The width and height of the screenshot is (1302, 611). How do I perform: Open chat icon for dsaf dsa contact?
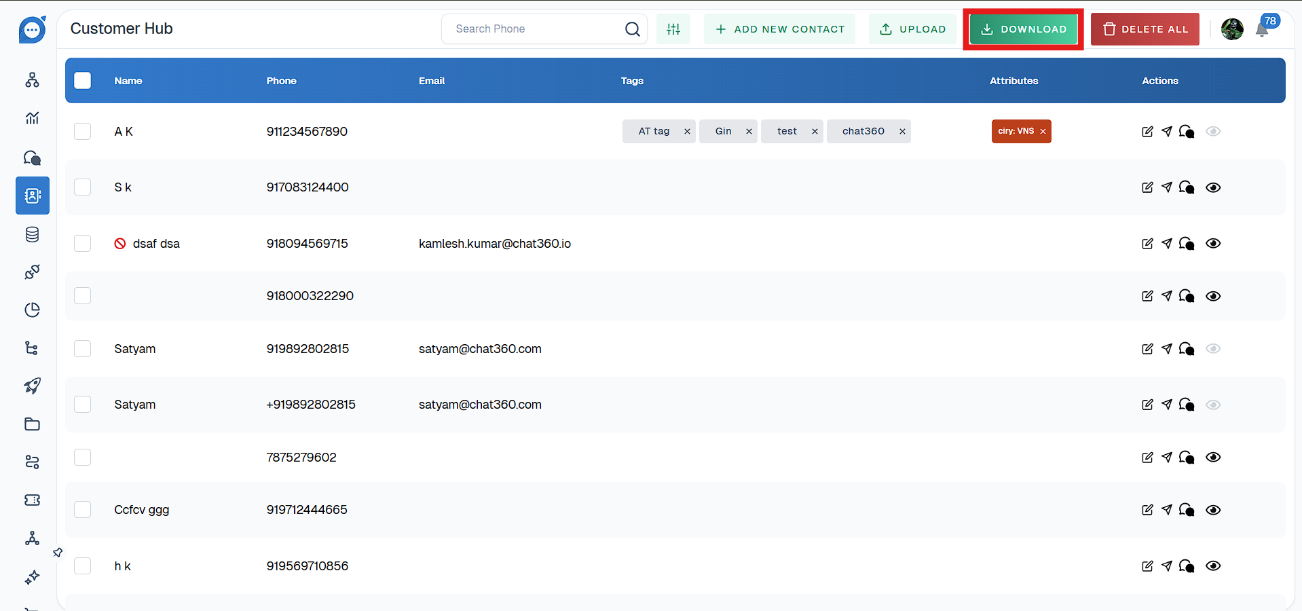(1187, 243)
